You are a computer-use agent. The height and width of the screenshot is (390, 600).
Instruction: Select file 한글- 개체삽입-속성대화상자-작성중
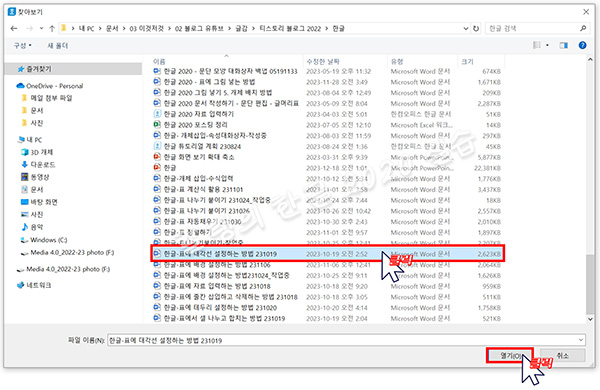coord(328,135)
